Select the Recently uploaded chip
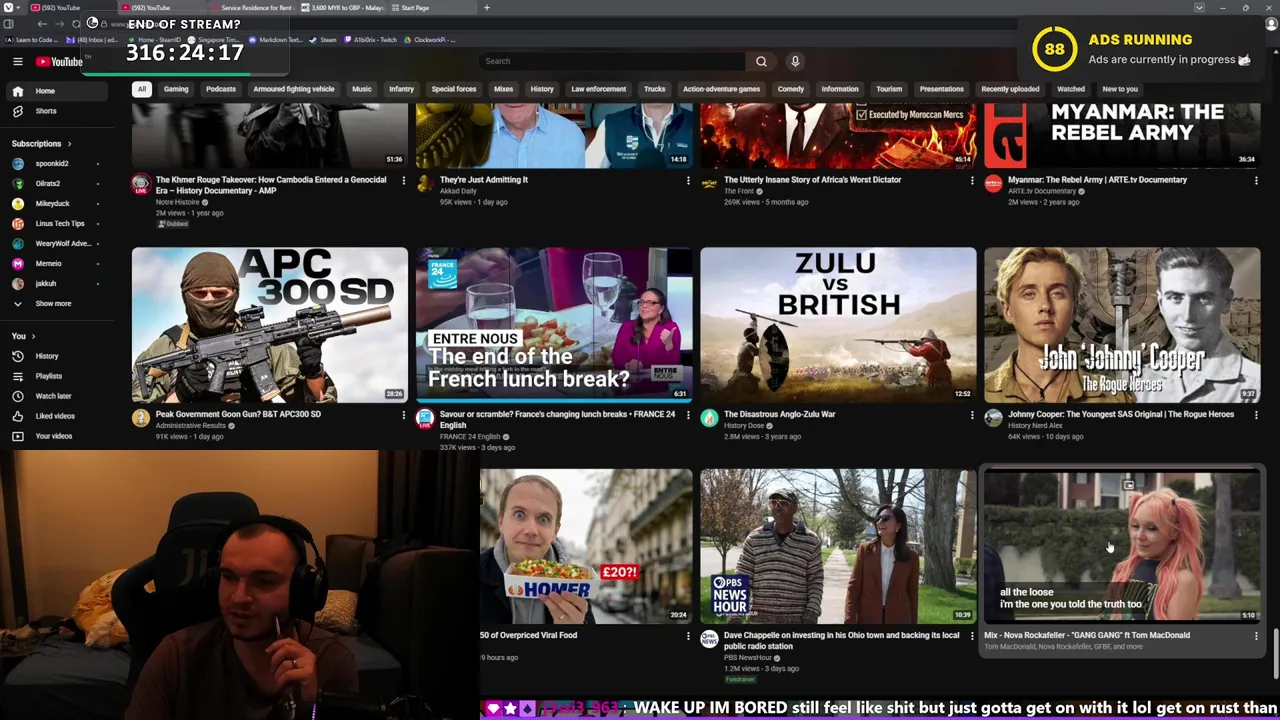 [x=1010, y=89]
